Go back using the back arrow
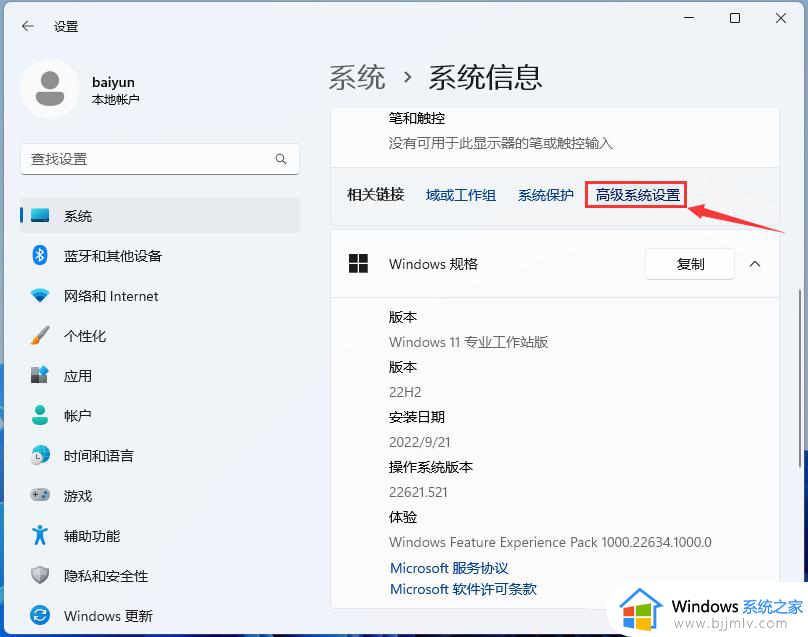The width and height of the screenshot is (808, 637). coord(28,26)
